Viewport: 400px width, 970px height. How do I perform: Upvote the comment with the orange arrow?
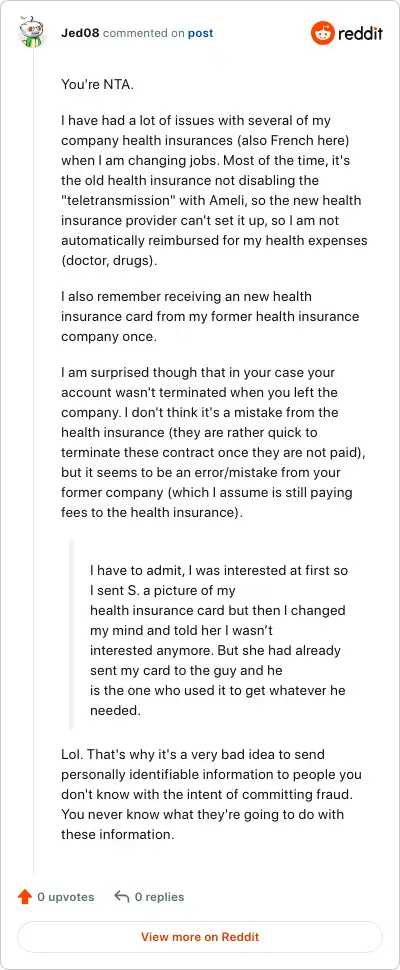click(25, 896)
